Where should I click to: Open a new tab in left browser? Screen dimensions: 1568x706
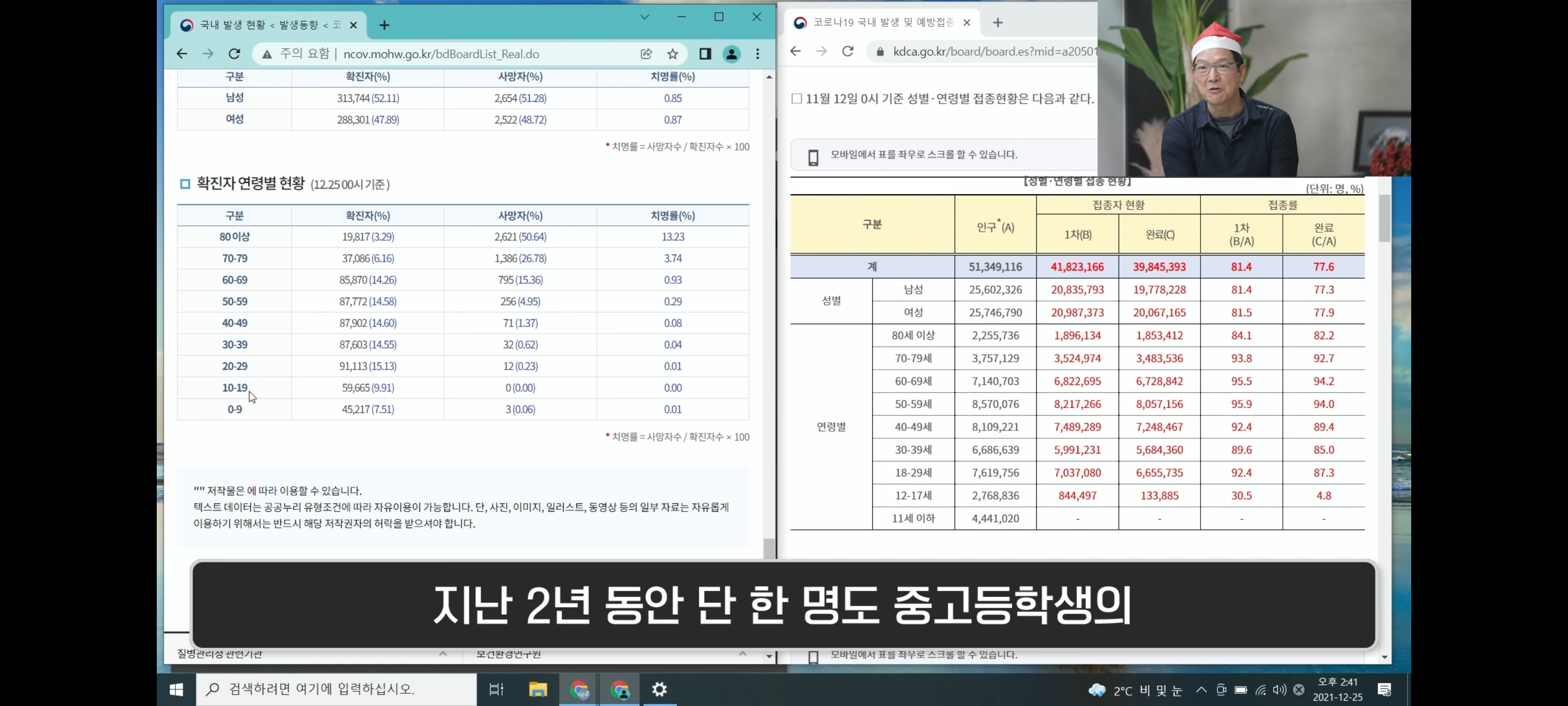384,25
